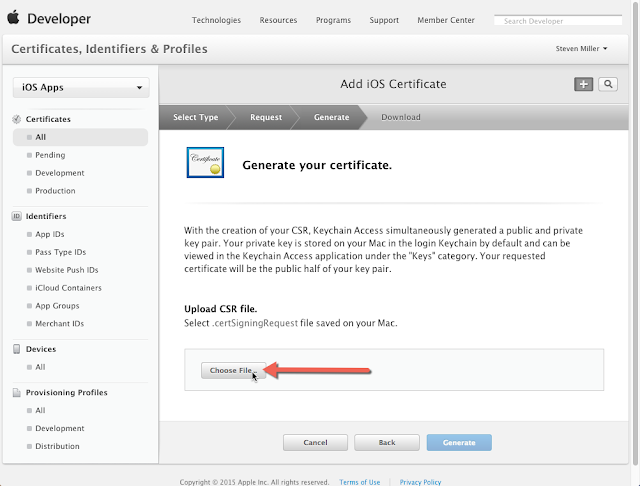Open the iOS Apps platform dropdown
Screen dimensions: 640x486
81,87
